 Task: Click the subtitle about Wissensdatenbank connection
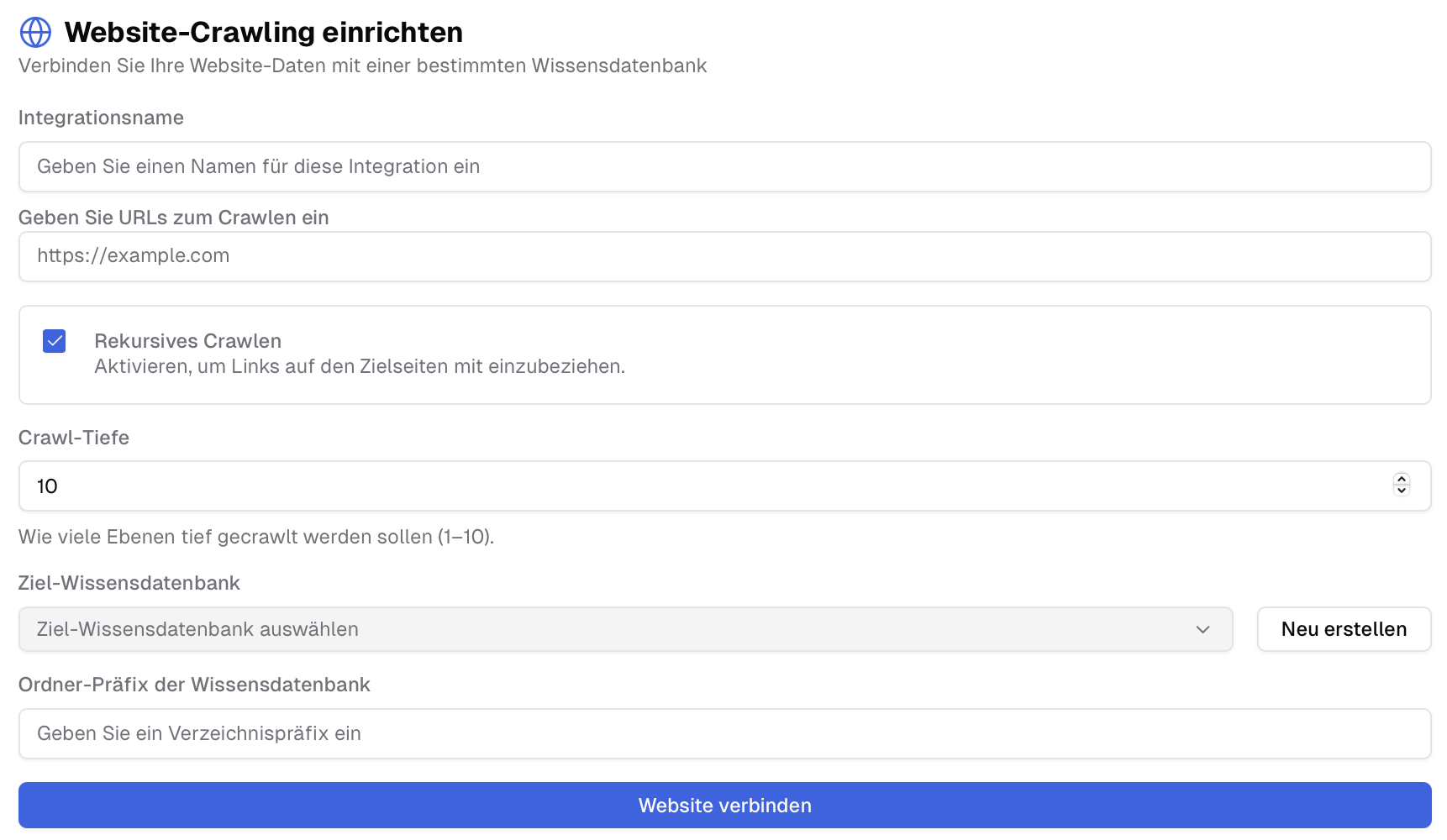363,66
